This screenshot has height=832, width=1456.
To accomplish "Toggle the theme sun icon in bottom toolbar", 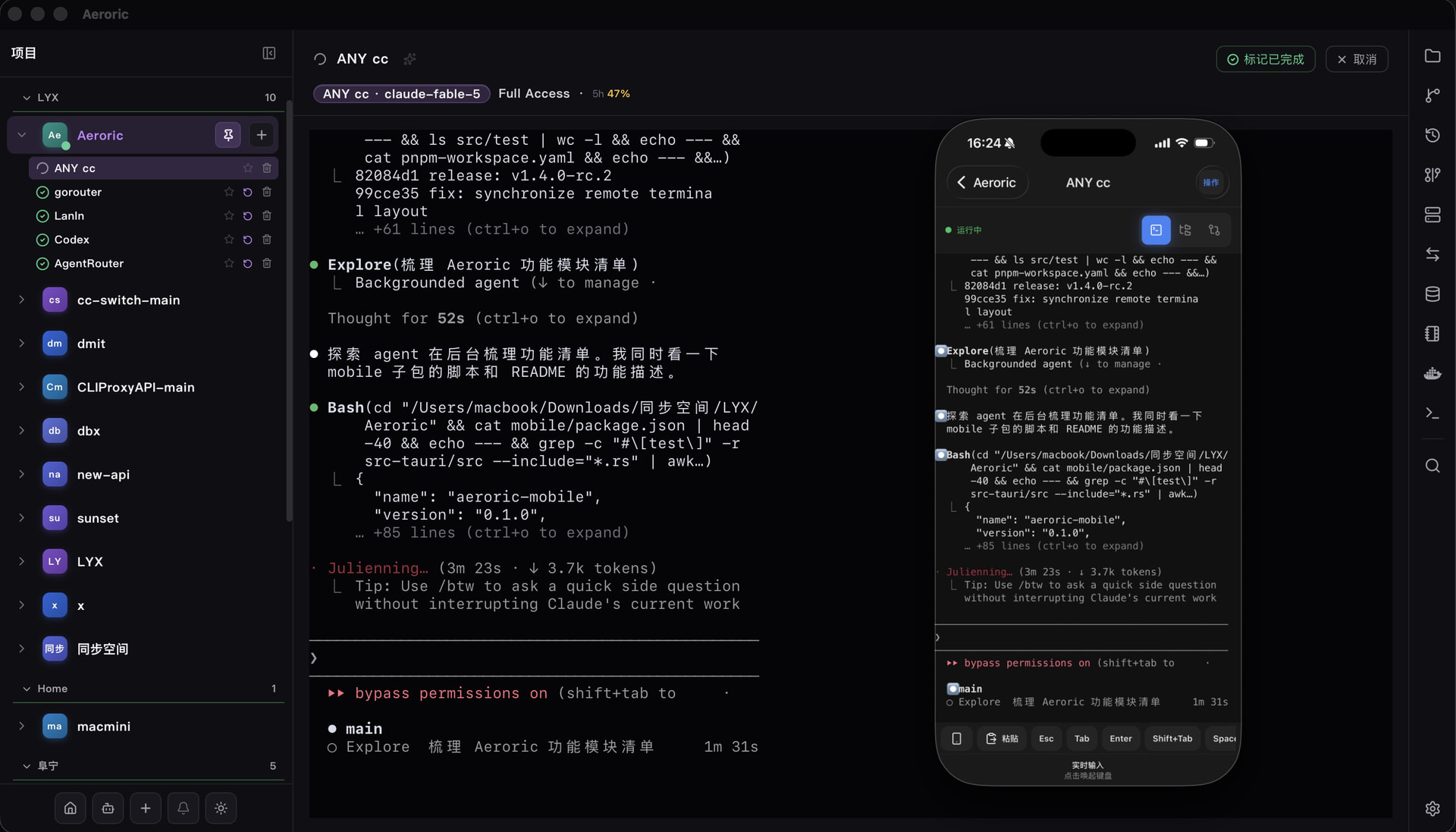I will coord(221,808).
